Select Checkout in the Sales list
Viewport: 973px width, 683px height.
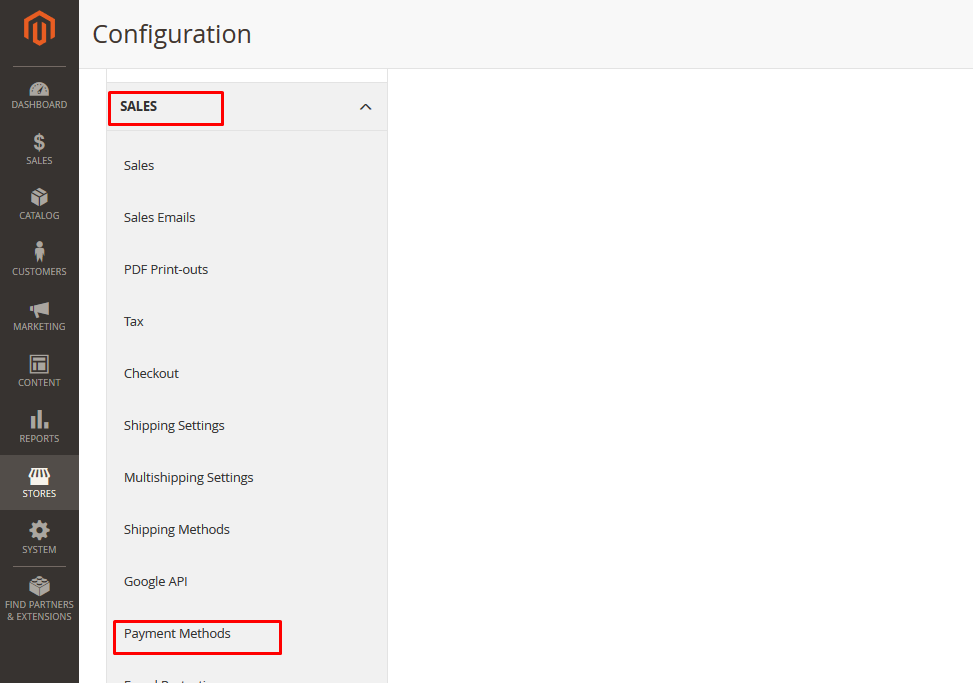[151, 374]
